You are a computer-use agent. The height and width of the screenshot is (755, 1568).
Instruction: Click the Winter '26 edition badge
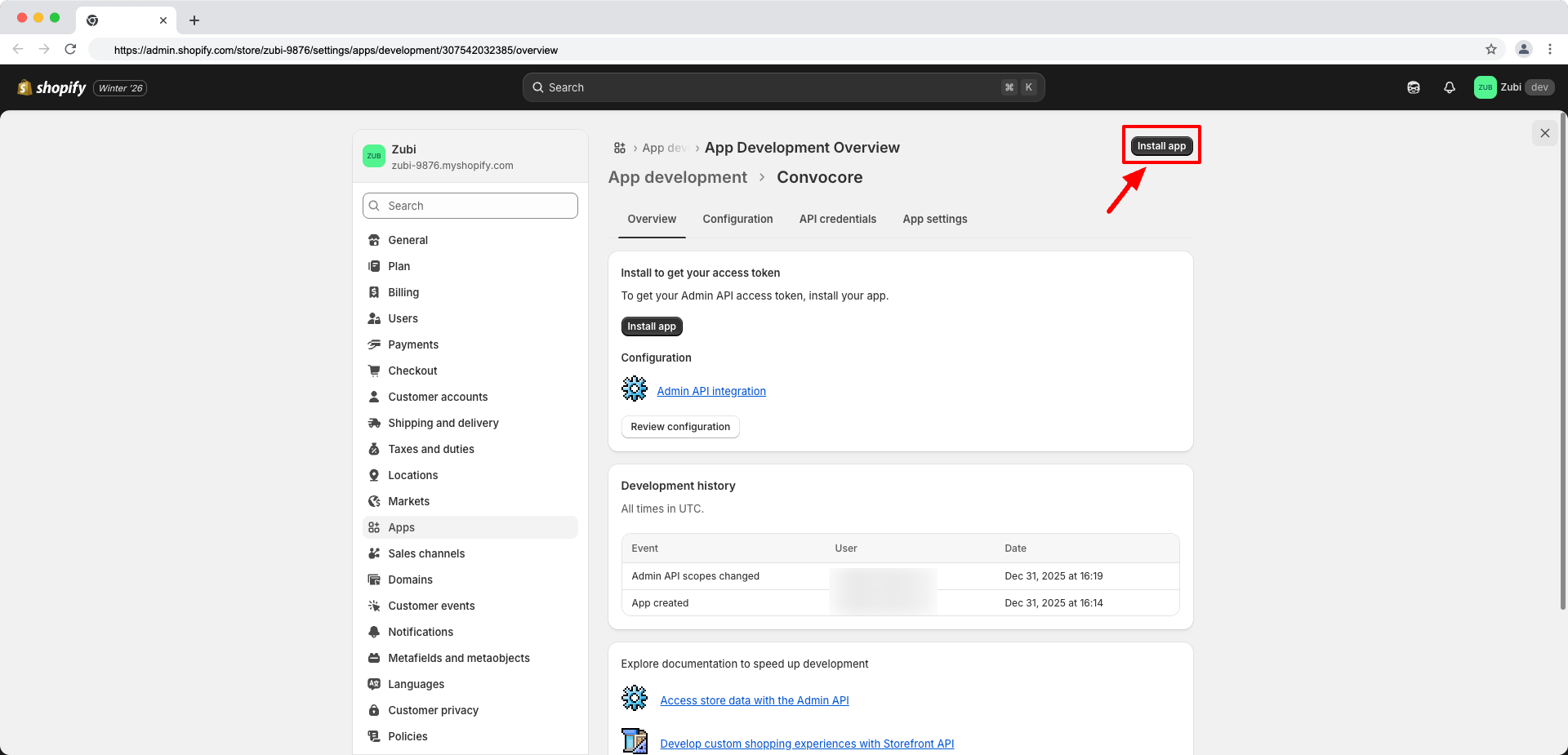tap(120, 88)
